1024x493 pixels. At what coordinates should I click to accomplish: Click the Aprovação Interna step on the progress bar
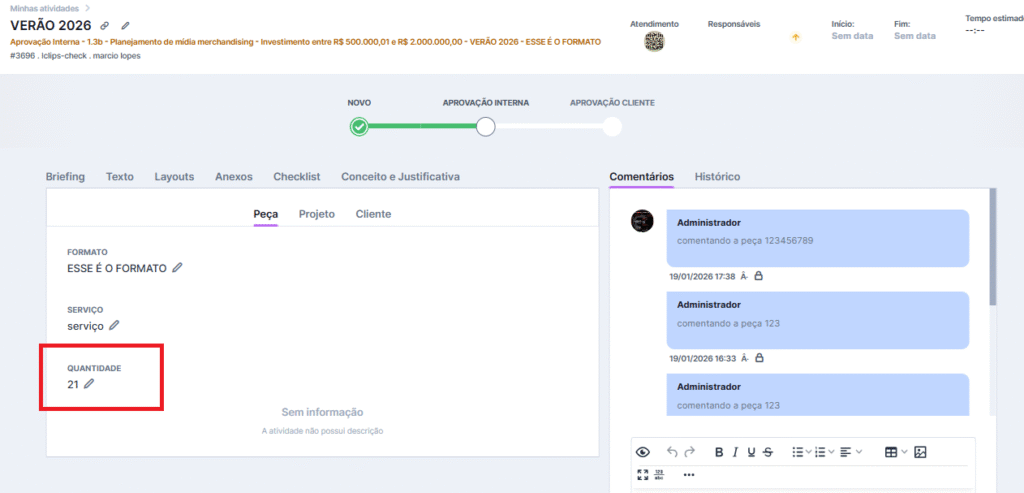[x=486, y=127]
